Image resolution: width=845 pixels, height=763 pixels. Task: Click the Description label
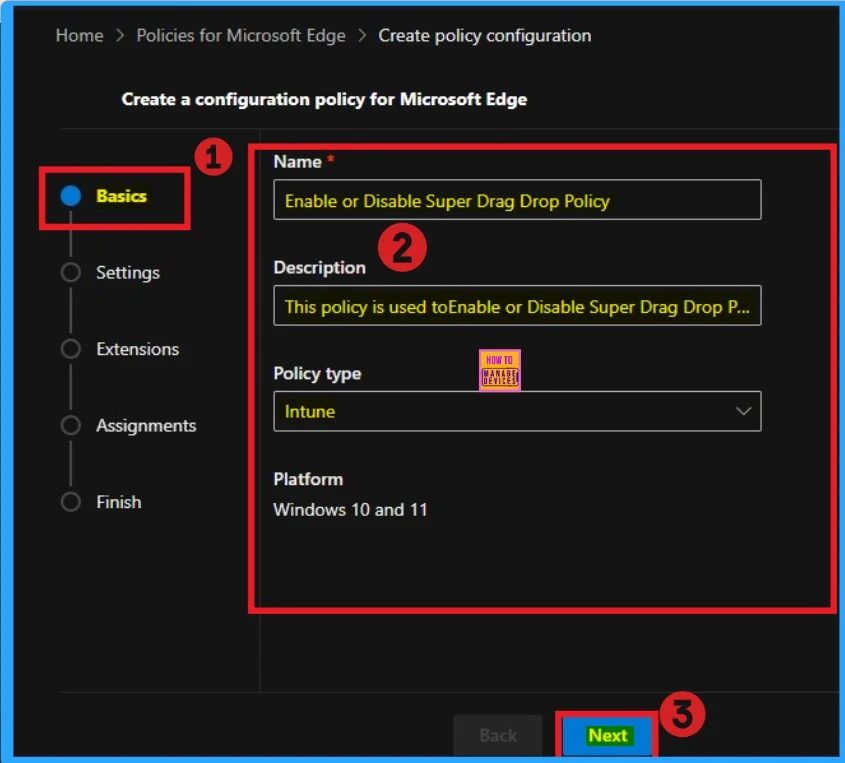click(x=320, y=268)
